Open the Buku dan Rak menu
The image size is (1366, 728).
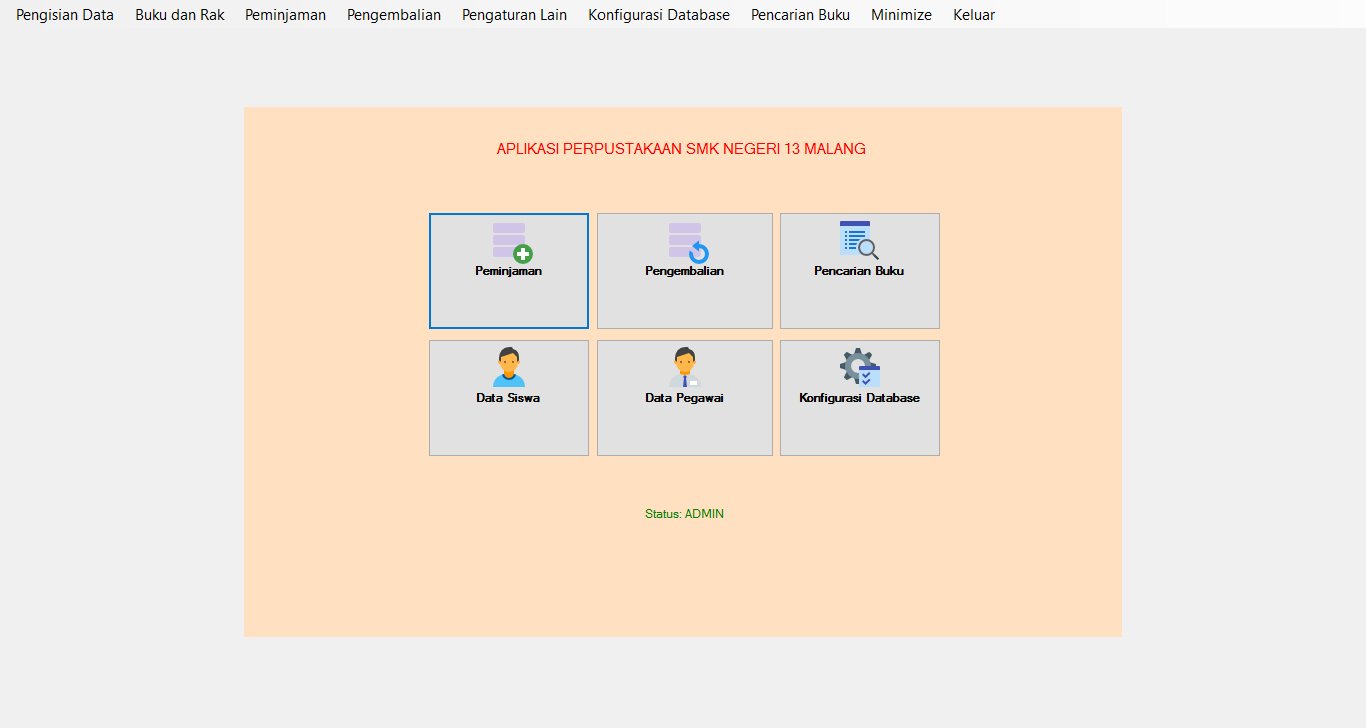pos(179,14)
